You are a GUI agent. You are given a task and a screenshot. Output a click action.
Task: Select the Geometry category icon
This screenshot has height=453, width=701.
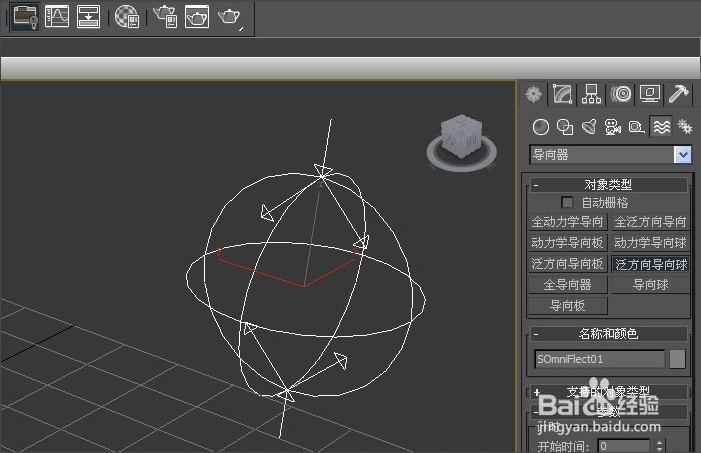[x=541, y=127]
